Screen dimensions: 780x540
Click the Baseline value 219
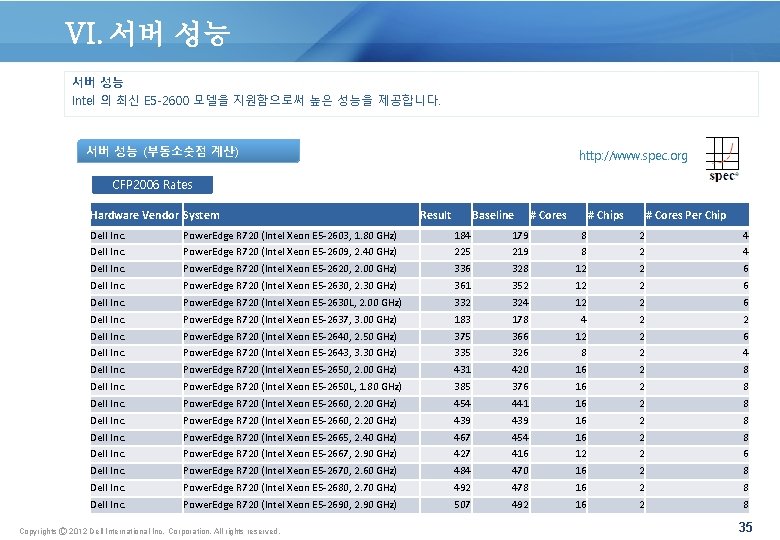coord(520,252)
